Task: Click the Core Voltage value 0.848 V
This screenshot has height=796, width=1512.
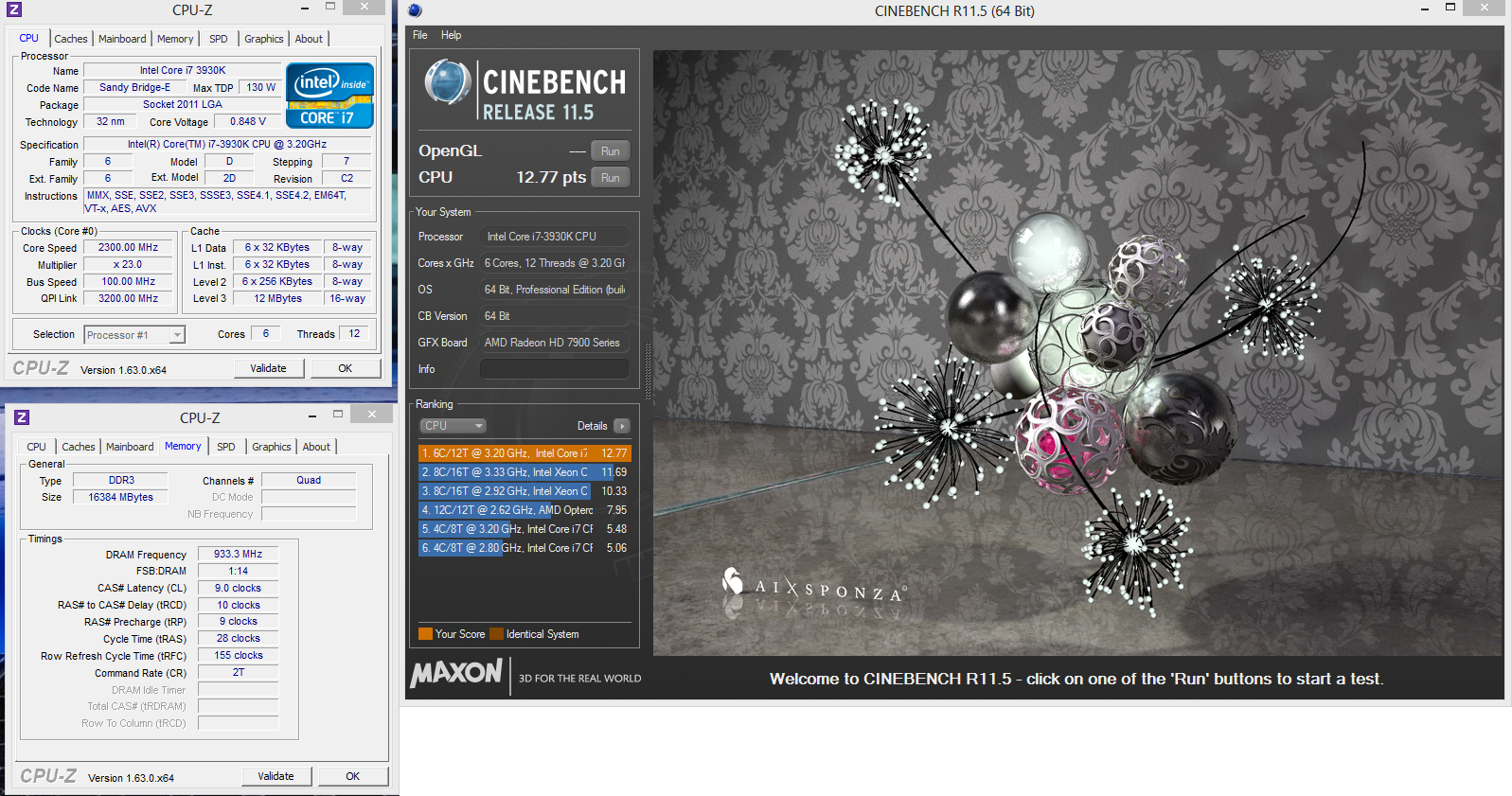Action: coord(248,122)
